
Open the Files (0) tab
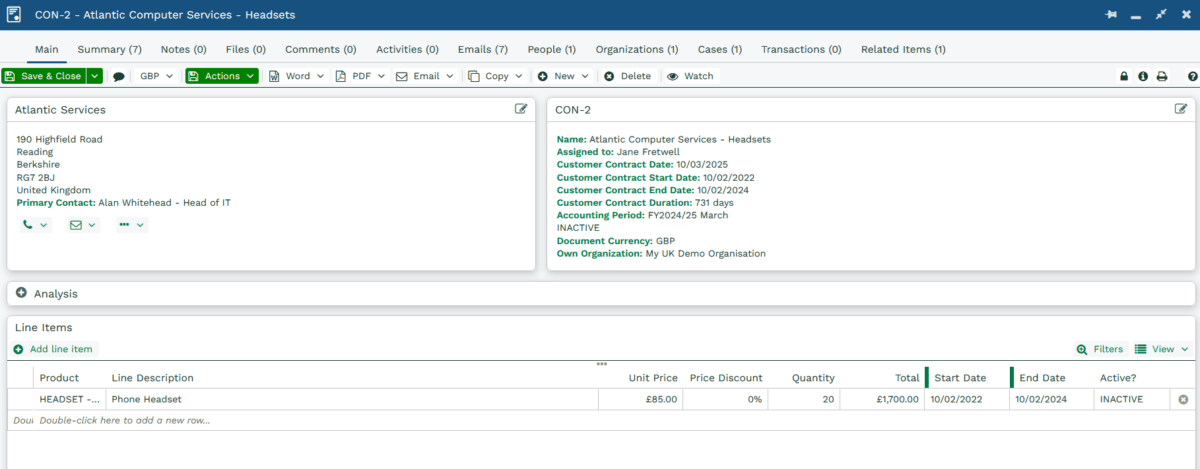point(246,49)
